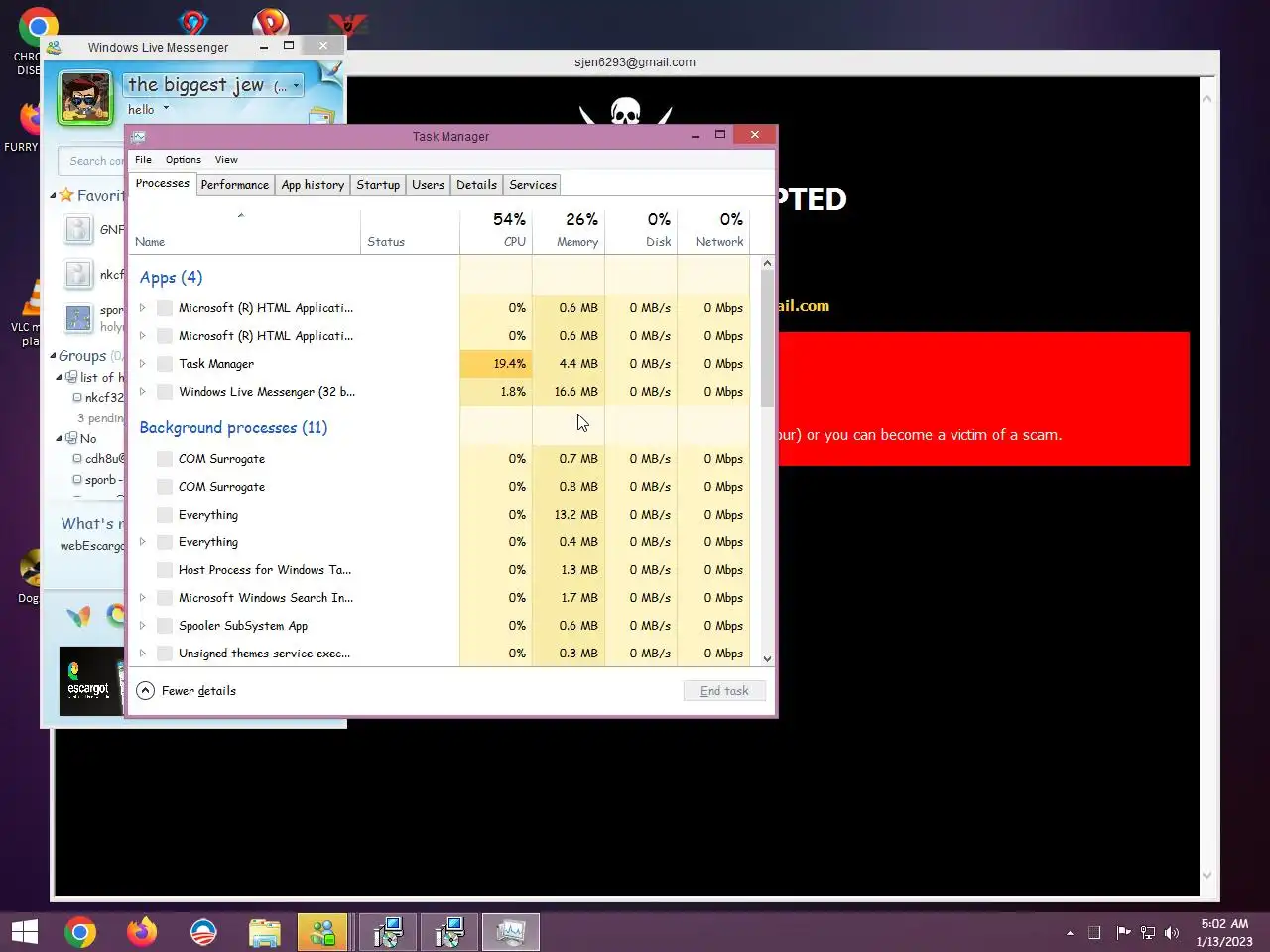Click the FURRY Firefox desktop icon
The height and width of the screenshot is (952, 1270).
(30, 119)
